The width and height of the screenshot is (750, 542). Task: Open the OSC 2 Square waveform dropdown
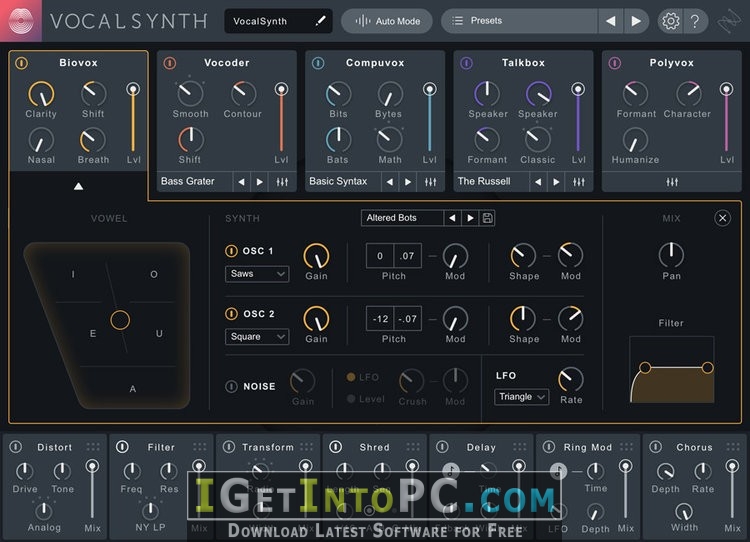(x=257, y=337)
